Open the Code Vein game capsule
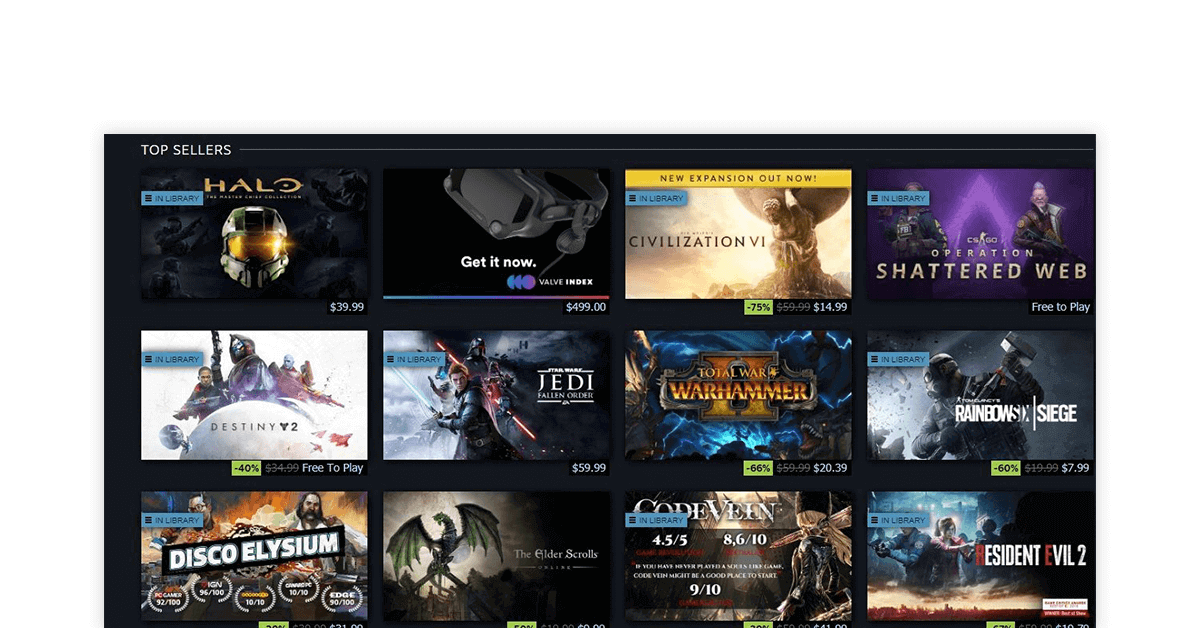This screenshot has width=1200, height=628. (x=738, y=556)
